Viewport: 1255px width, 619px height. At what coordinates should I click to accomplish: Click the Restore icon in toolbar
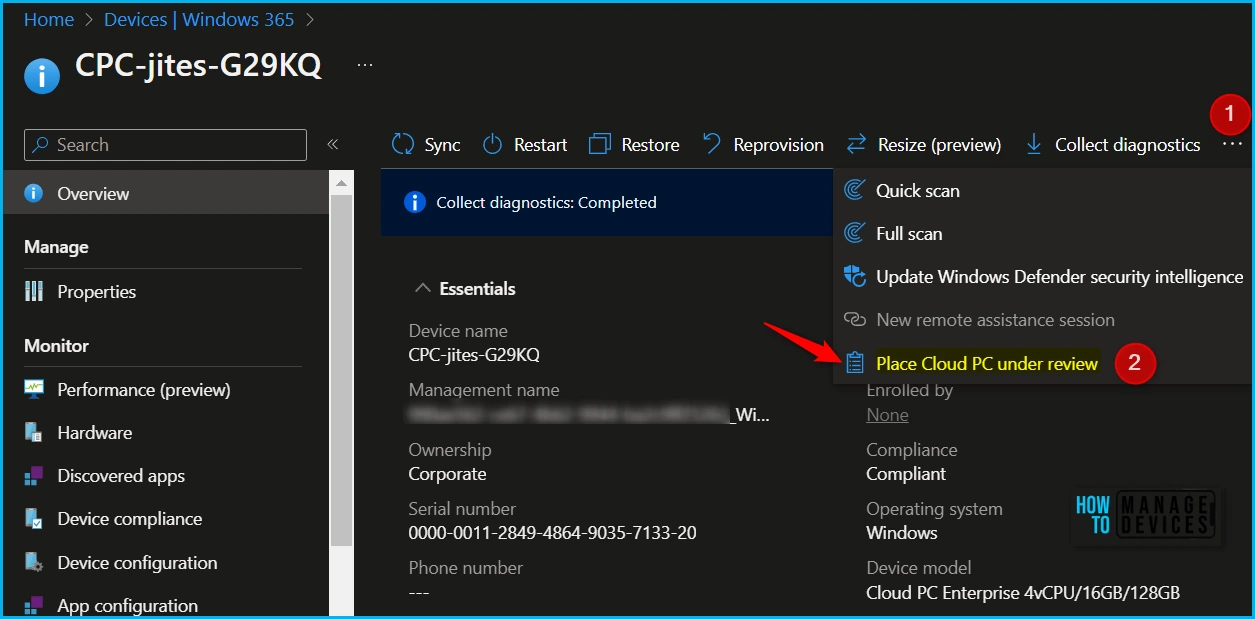point(600,145)
